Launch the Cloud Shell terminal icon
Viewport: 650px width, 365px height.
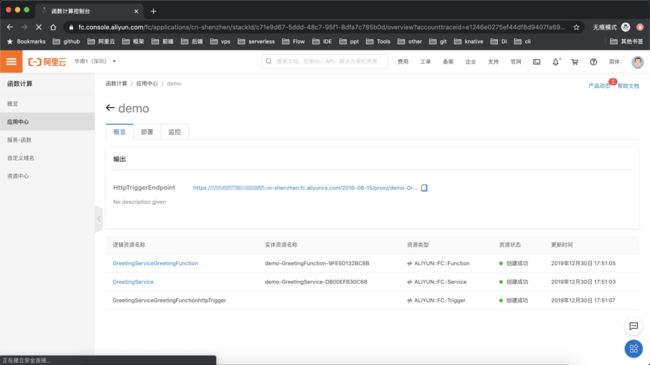point(536,62)
